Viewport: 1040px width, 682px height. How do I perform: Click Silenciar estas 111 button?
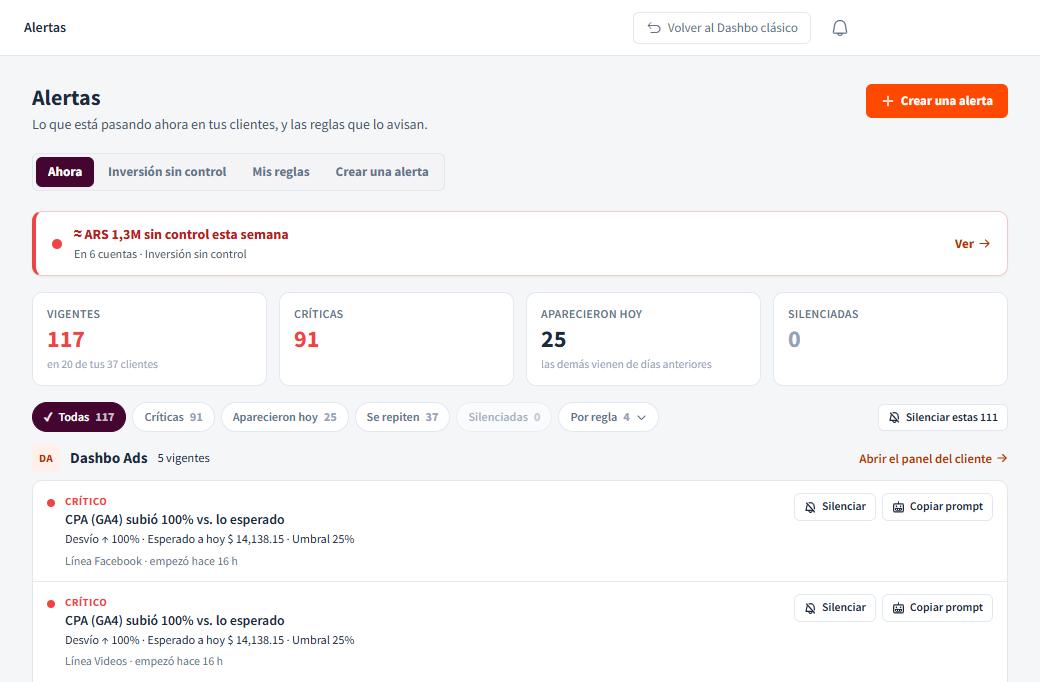(942, 417)
